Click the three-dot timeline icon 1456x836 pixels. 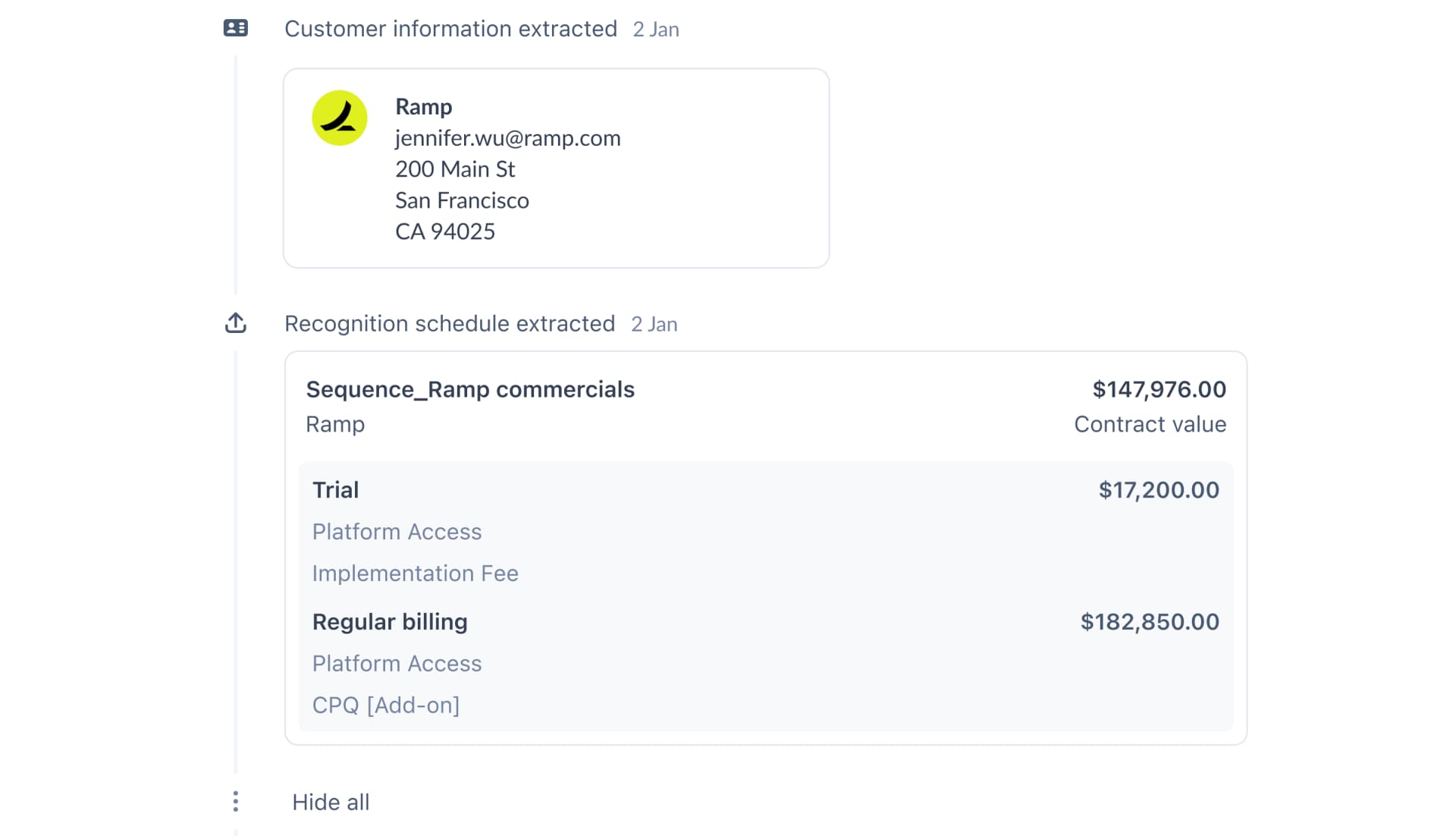click(236, 801)
